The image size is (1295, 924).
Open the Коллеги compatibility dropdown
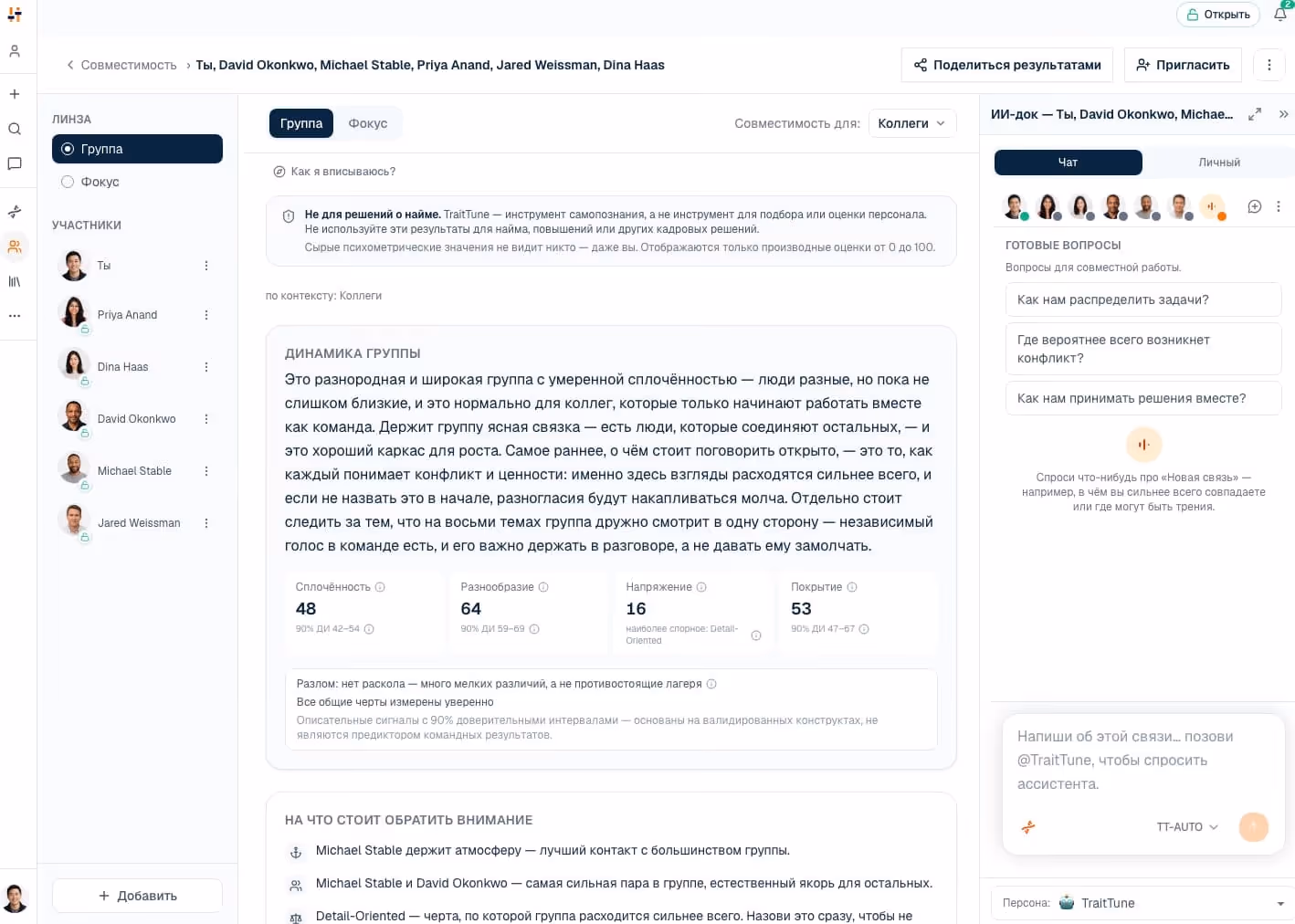[911, 123]
